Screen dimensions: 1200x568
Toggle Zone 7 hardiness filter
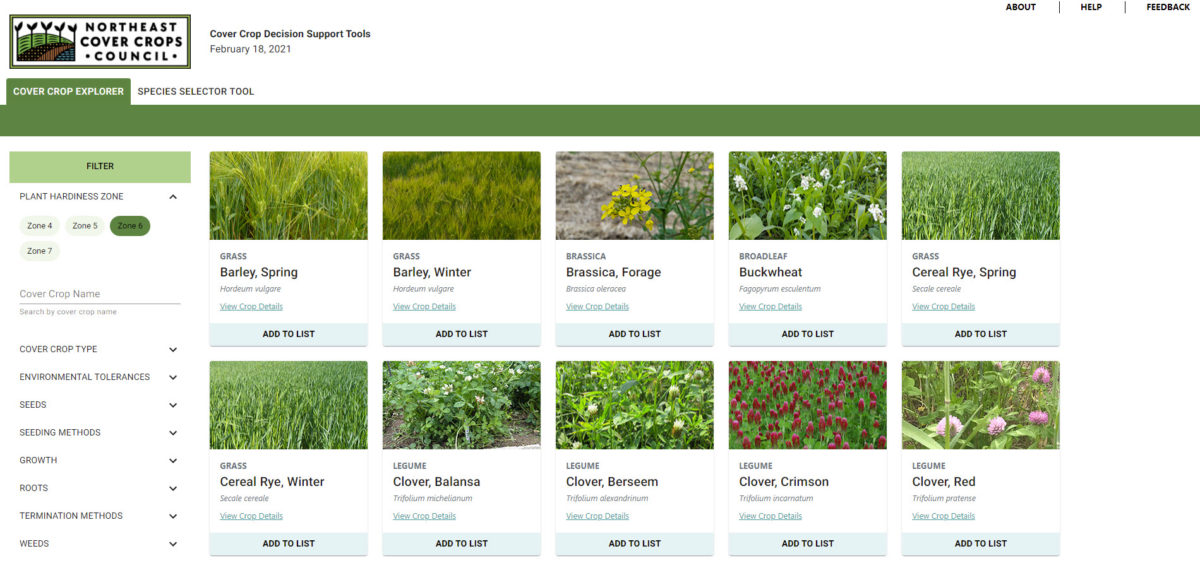point(40,251)
